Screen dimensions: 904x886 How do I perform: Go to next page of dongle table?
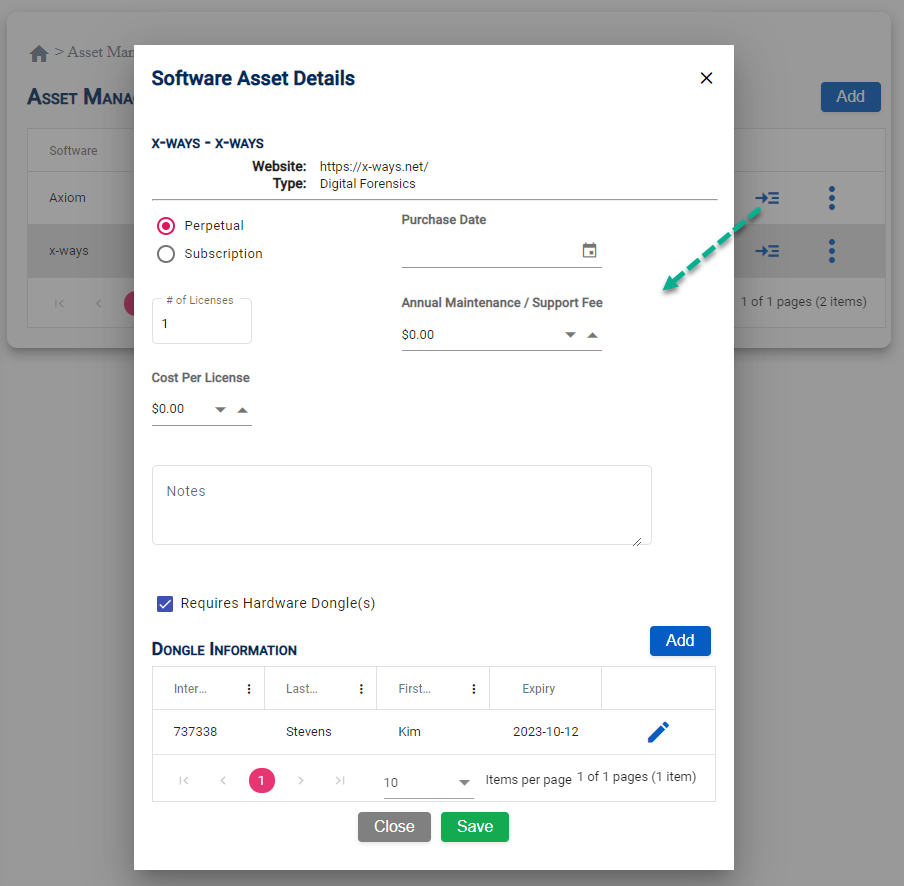(300, 781)
